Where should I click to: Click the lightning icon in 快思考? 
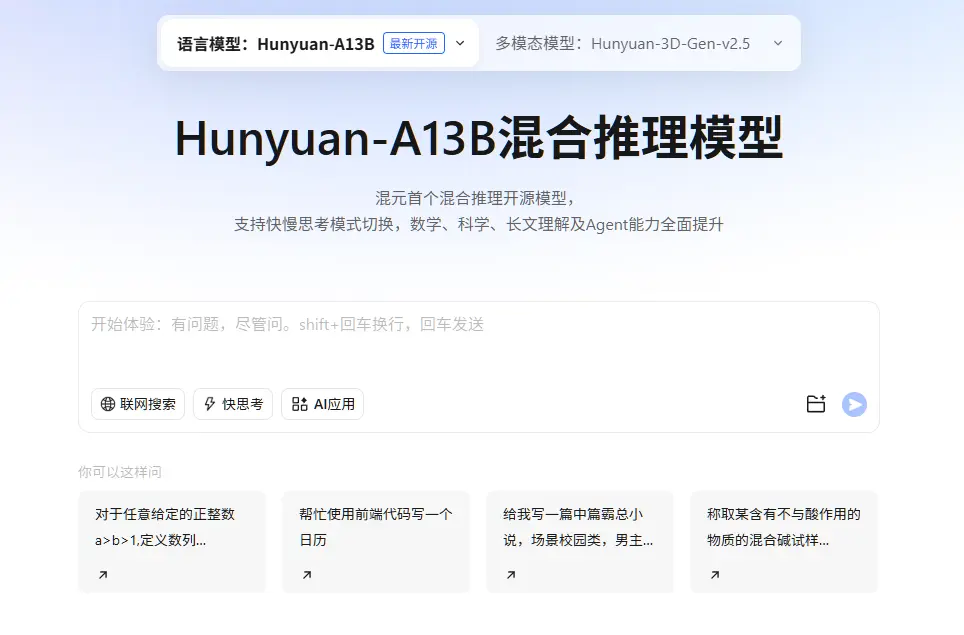click(210, 404)
